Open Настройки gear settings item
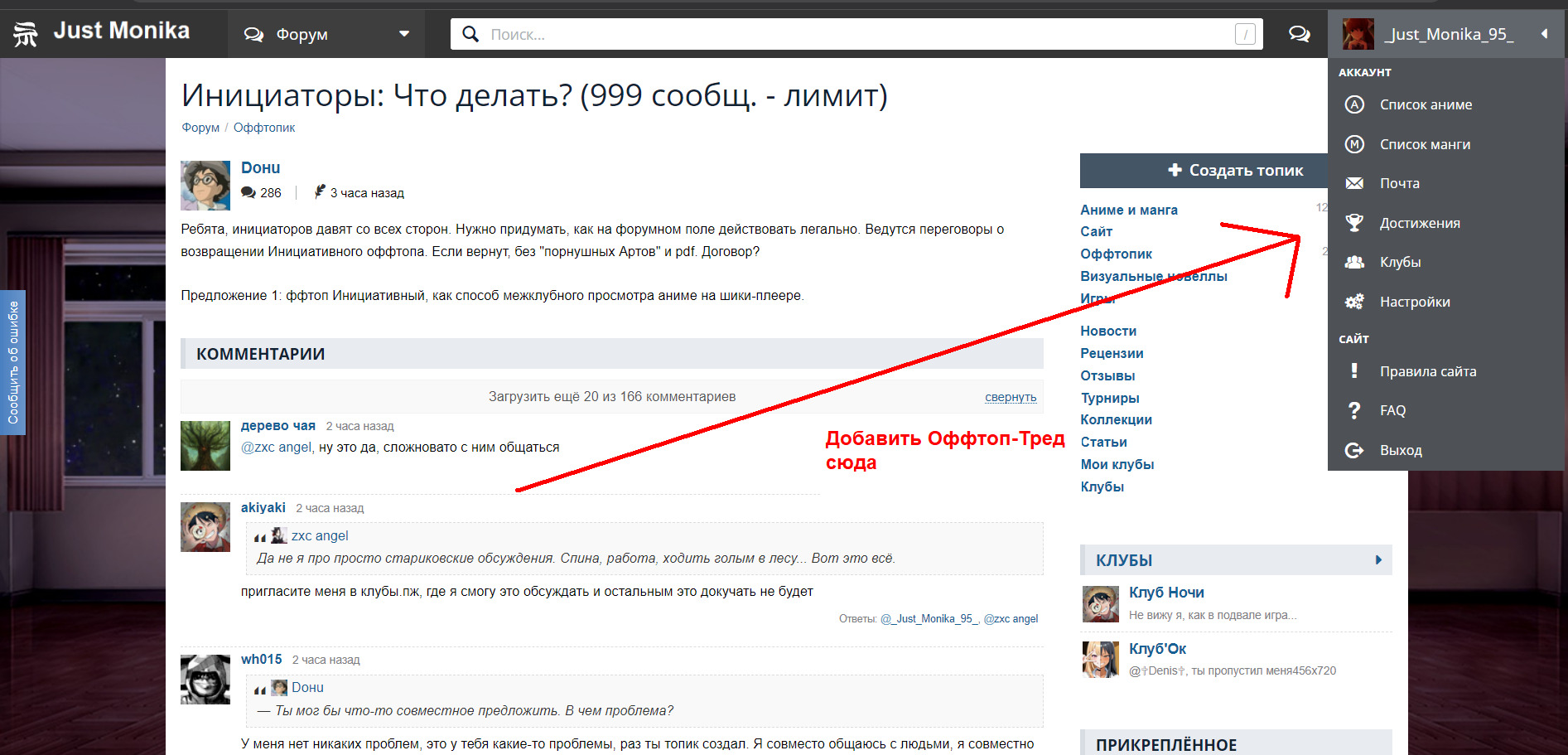The height and width of the screenshot is (755, 1568). click(x=1414, y=302)
